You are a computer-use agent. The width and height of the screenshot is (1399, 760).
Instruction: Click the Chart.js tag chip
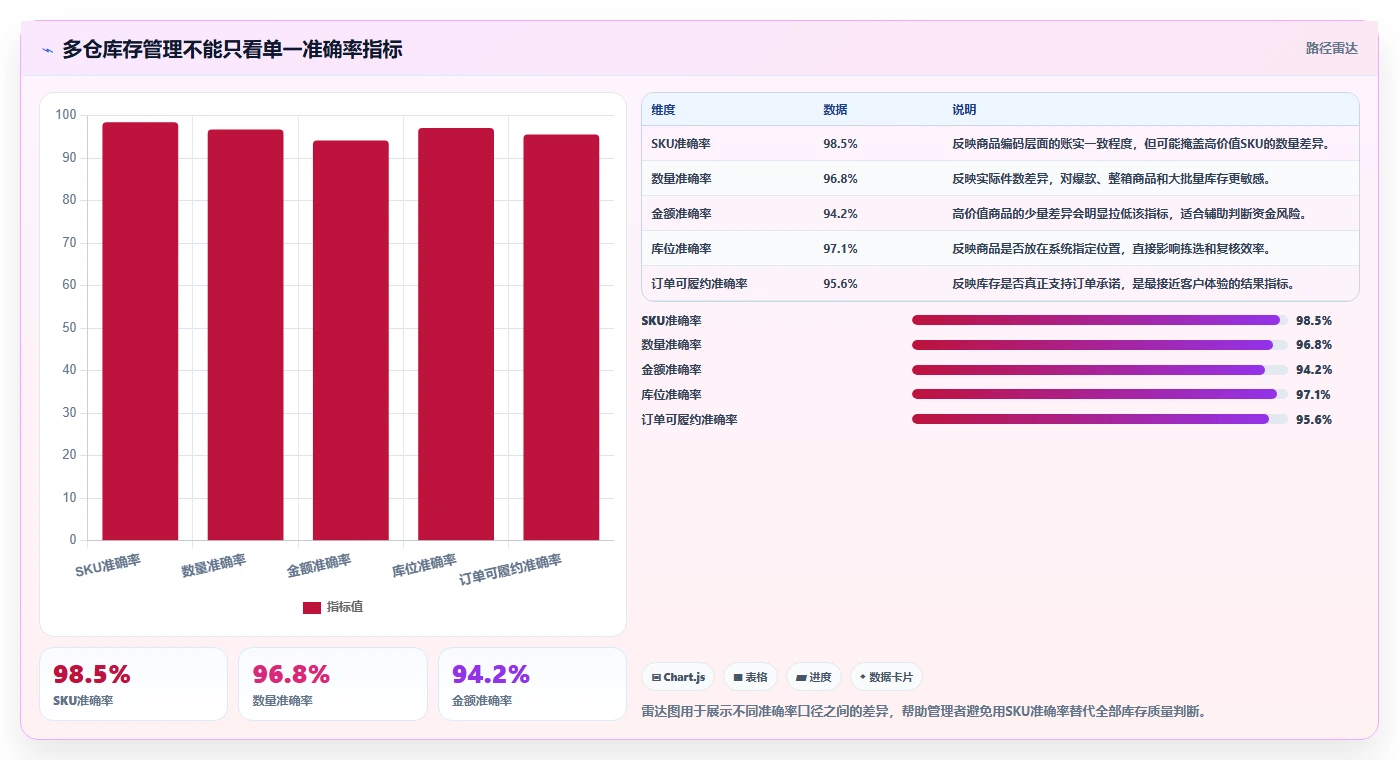click(x=678, y=677)
